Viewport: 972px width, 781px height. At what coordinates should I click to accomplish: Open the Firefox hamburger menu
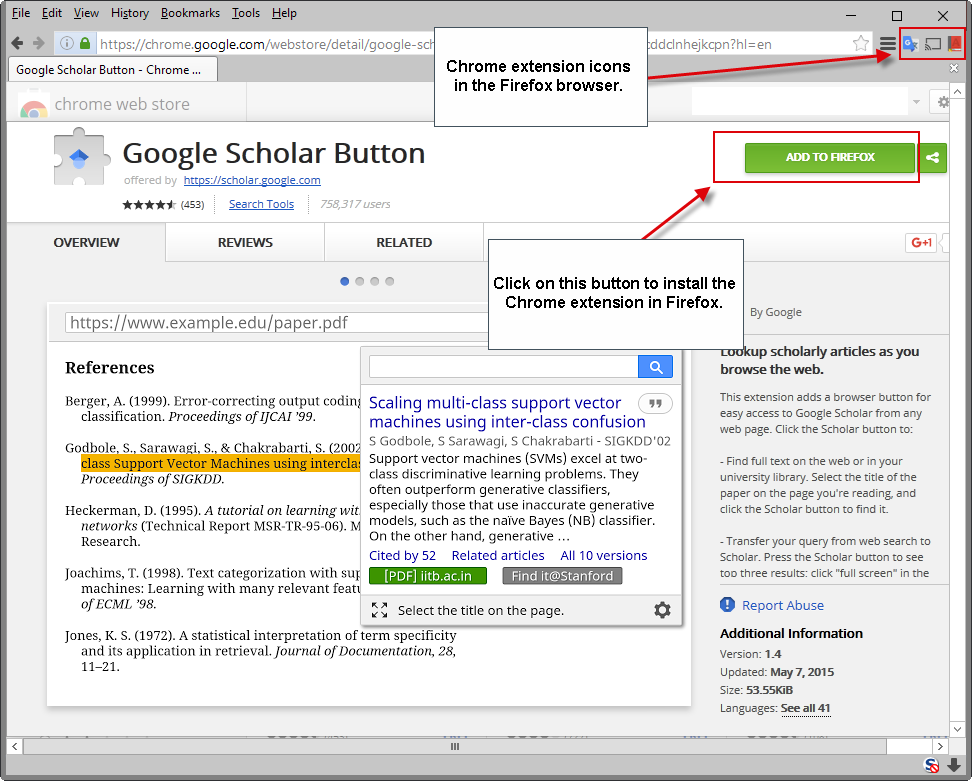(888, 43)
